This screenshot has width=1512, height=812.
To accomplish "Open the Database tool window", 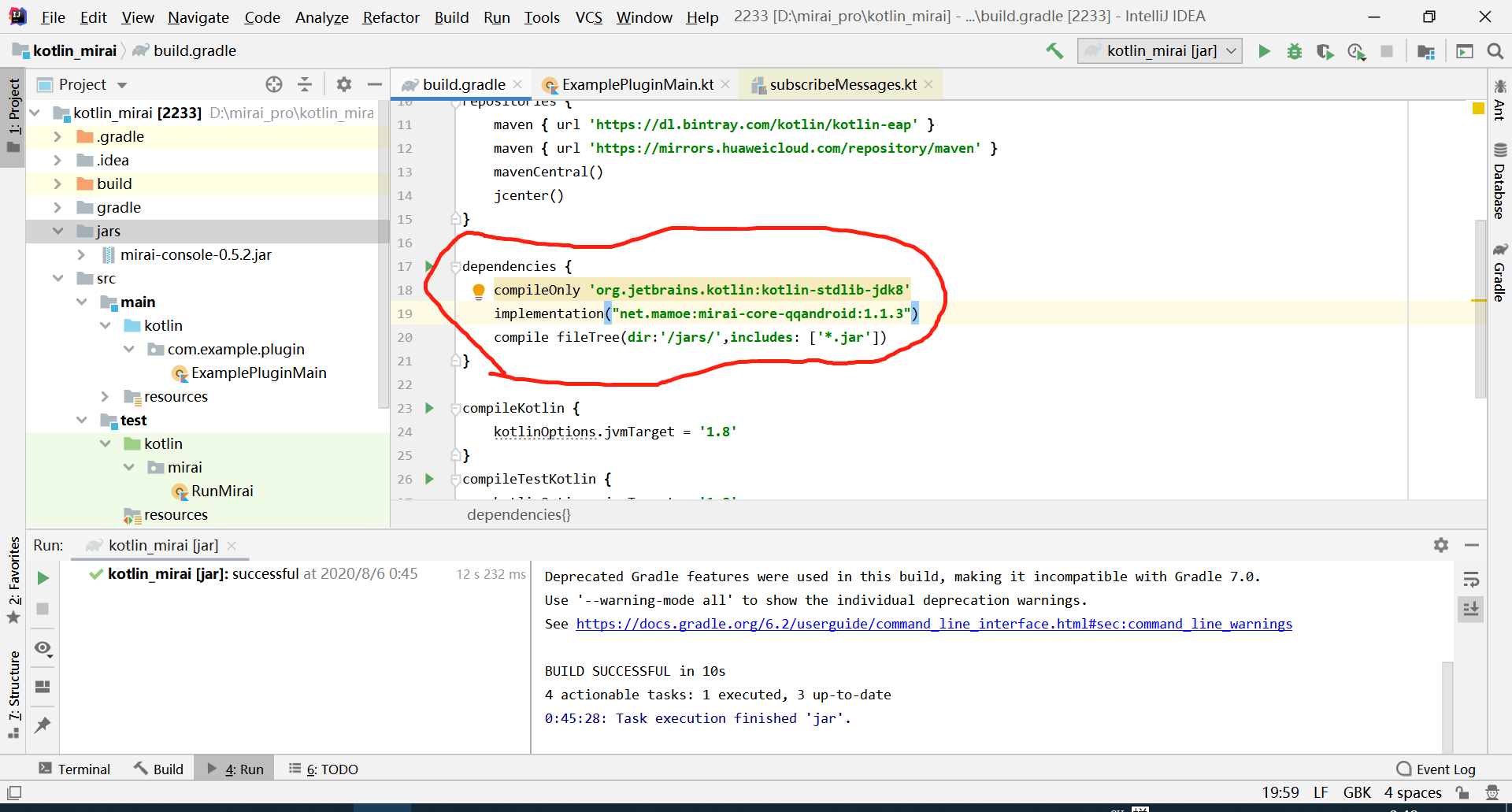I will (x=1499, y=181).
